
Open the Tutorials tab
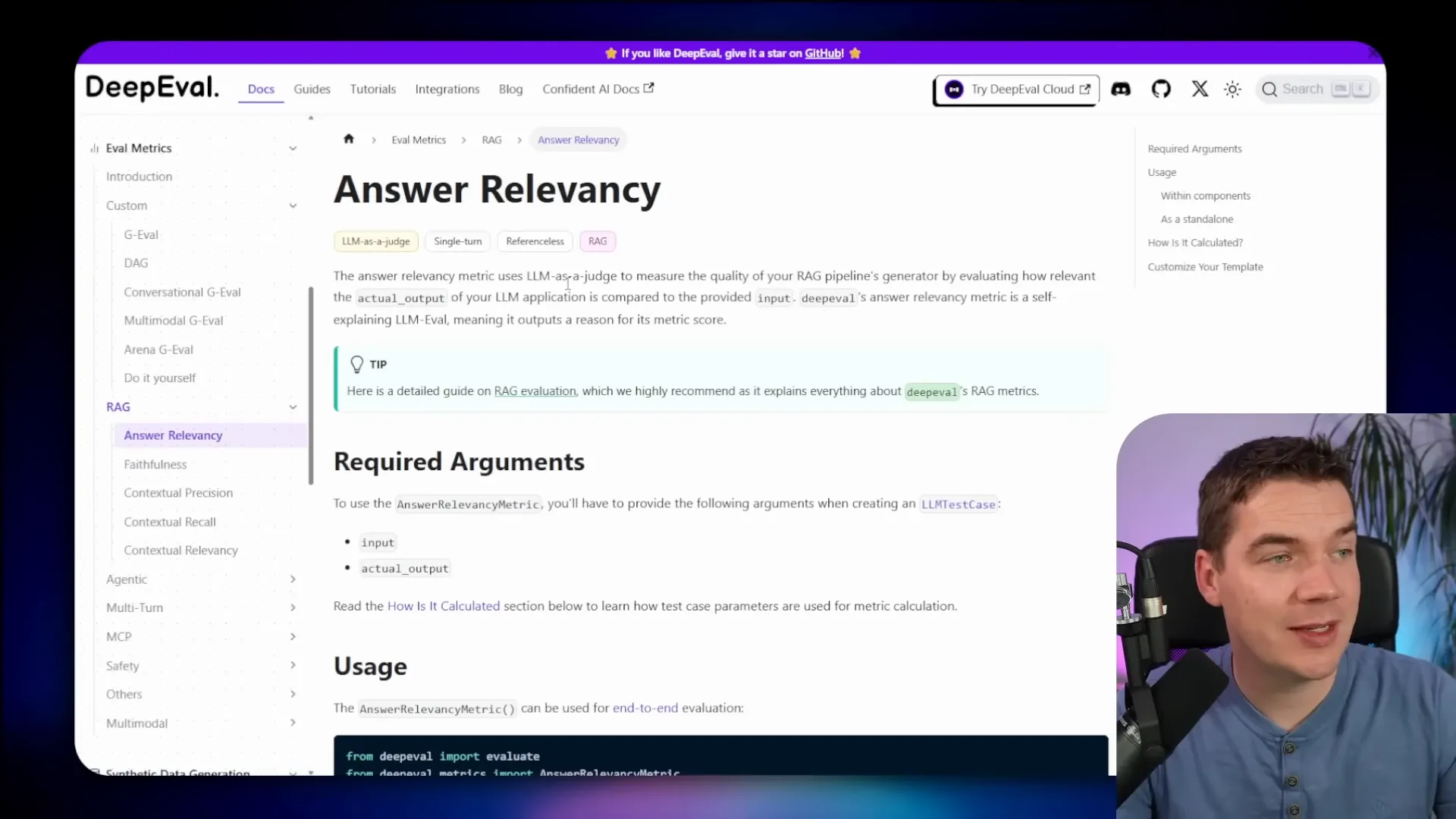point(373,89)
